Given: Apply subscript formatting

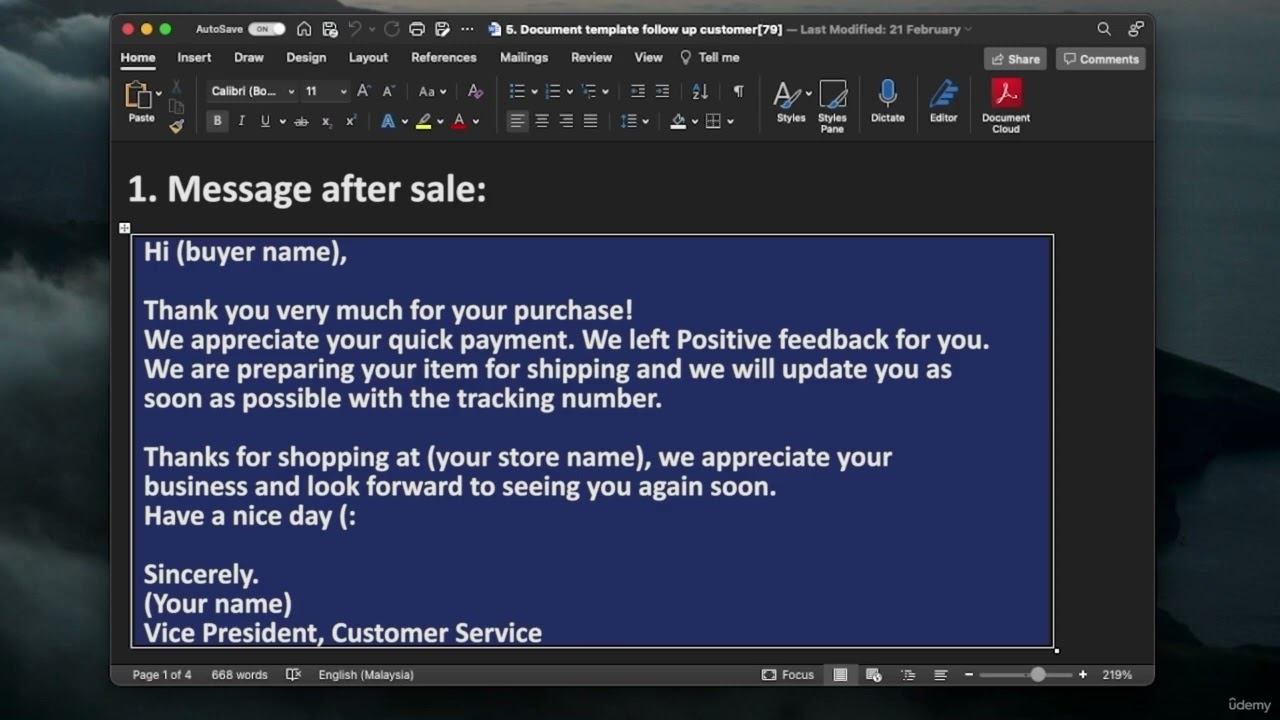Looking at the screenshot, I should point(326,121).
